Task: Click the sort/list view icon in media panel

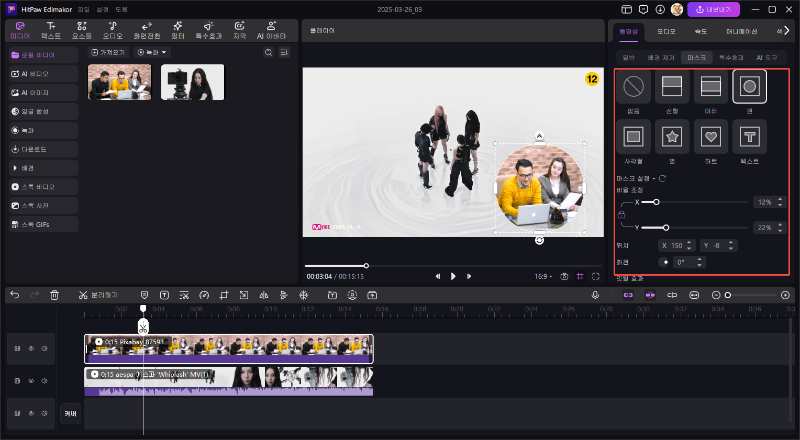Action: (284, 52)
